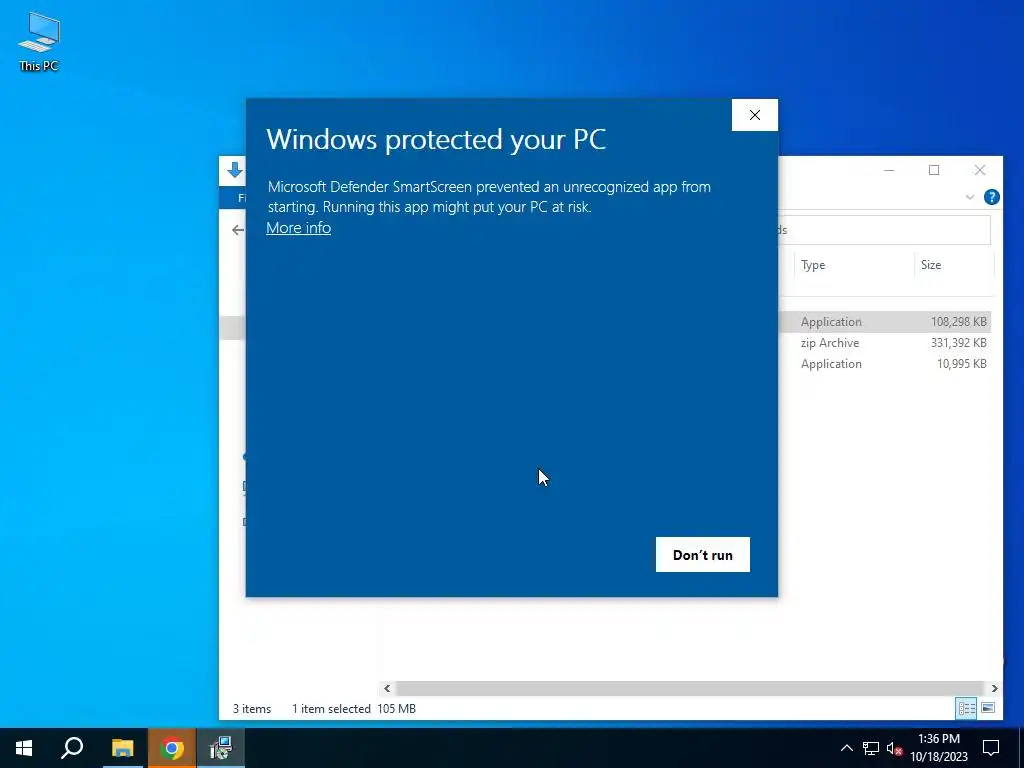The height and width of the screenshot is (768, 1024).
Task: Open File Explorer from taskbar
Action: [122, 748]
